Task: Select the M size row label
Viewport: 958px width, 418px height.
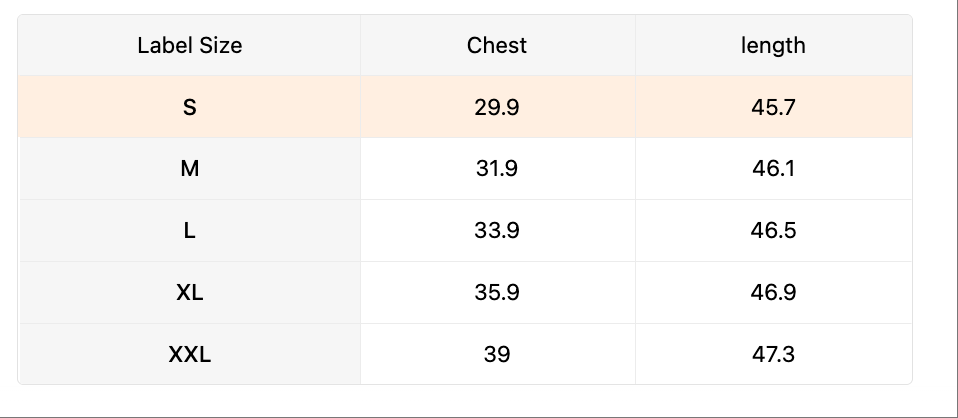Action: (190, 169)
